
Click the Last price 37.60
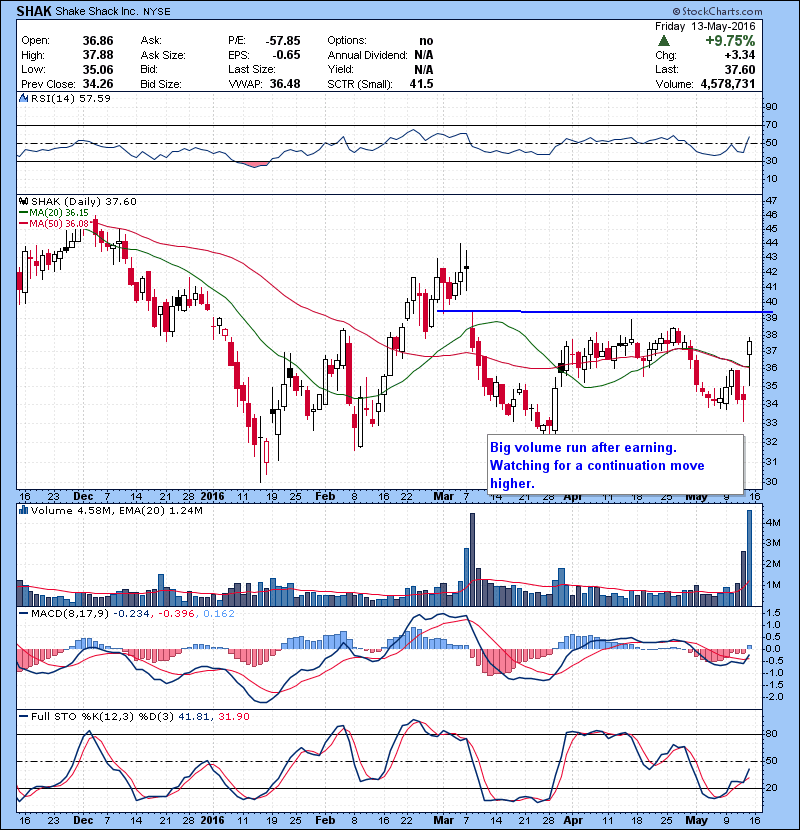(740, 69)
